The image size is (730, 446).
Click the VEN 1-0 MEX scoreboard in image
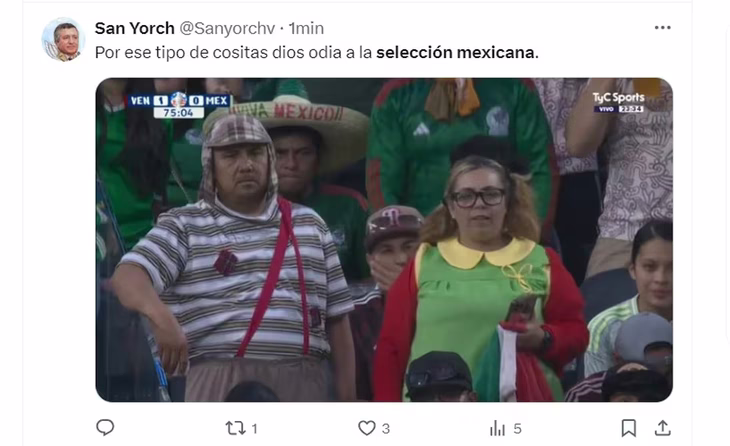pyautogui.click(x=179, y=105)
